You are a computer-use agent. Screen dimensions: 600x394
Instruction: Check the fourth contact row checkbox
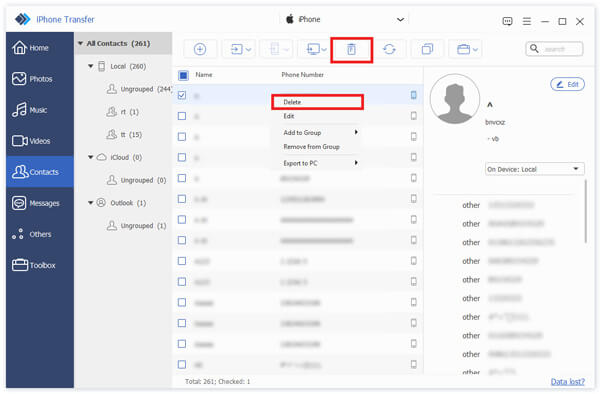point(182,157)
